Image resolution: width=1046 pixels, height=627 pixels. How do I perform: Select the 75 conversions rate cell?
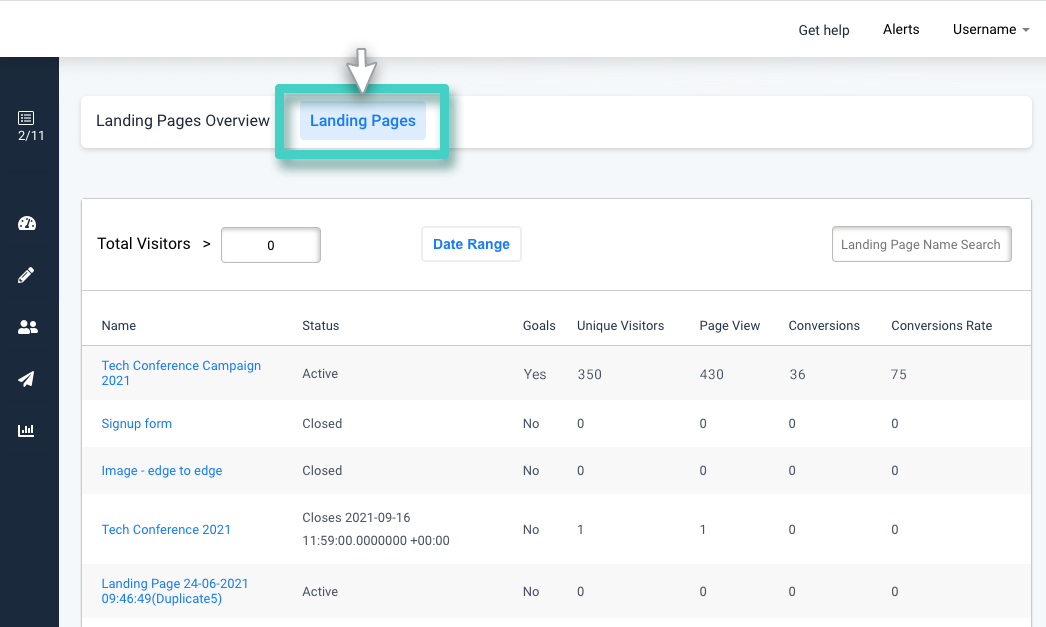click(x=899, y=374)
